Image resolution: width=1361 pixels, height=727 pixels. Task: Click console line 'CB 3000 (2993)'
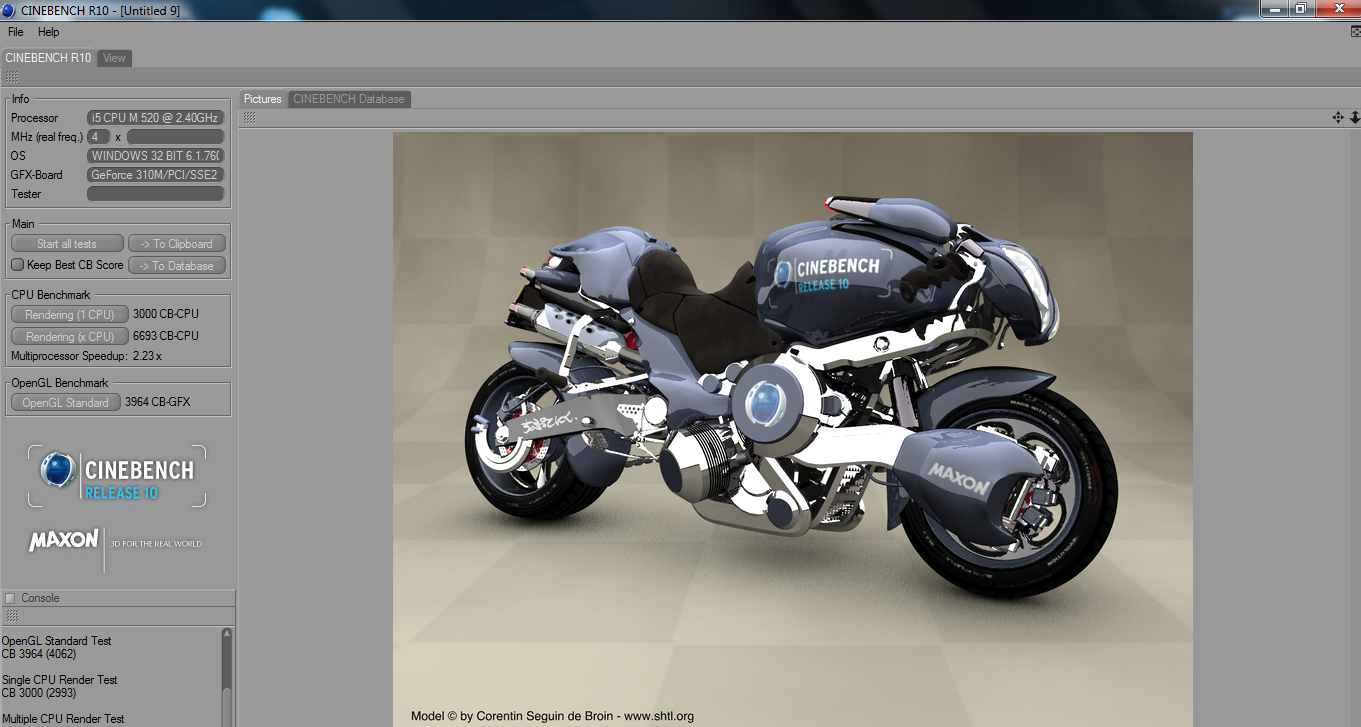[39, 693]
